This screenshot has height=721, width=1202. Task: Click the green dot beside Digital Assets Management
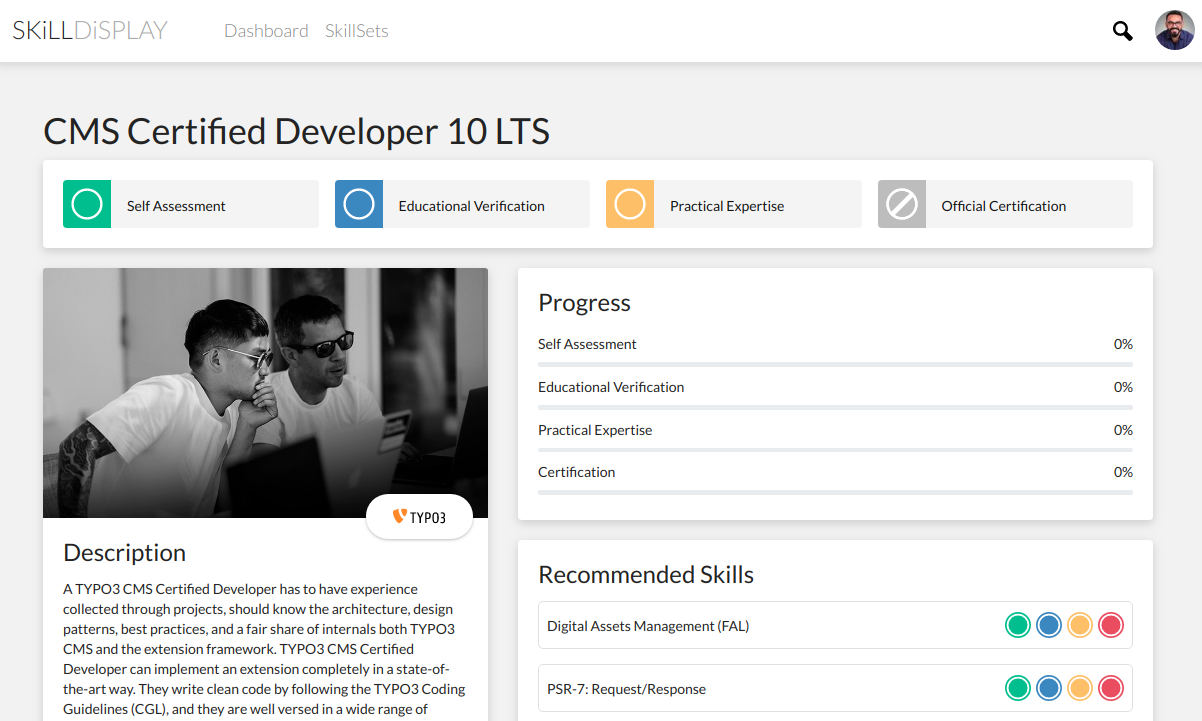pos(1017,624)
